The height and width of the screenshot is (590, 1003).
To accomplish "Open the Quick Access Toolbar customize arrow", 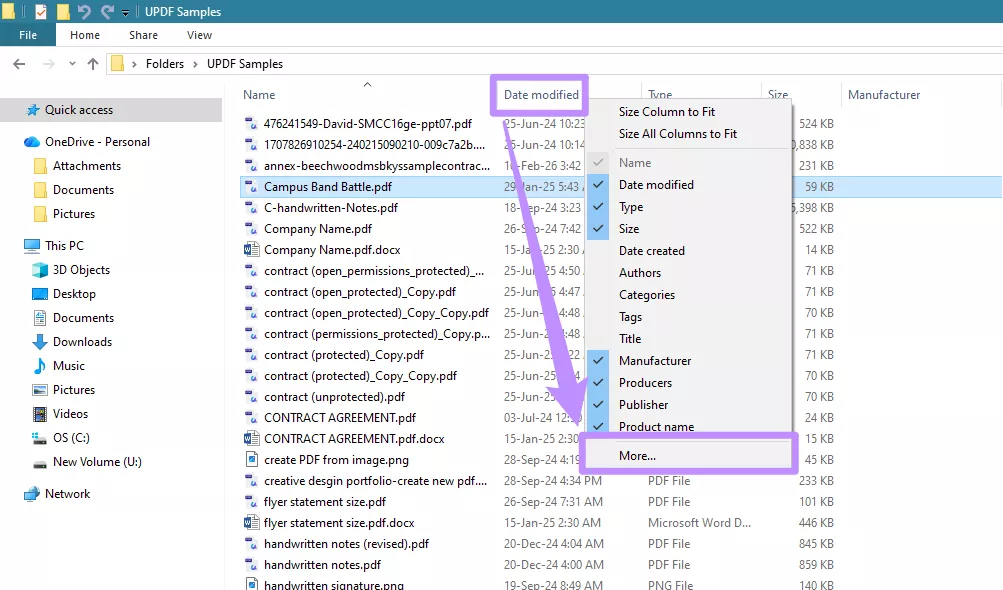I will click(x=125, y=12).
